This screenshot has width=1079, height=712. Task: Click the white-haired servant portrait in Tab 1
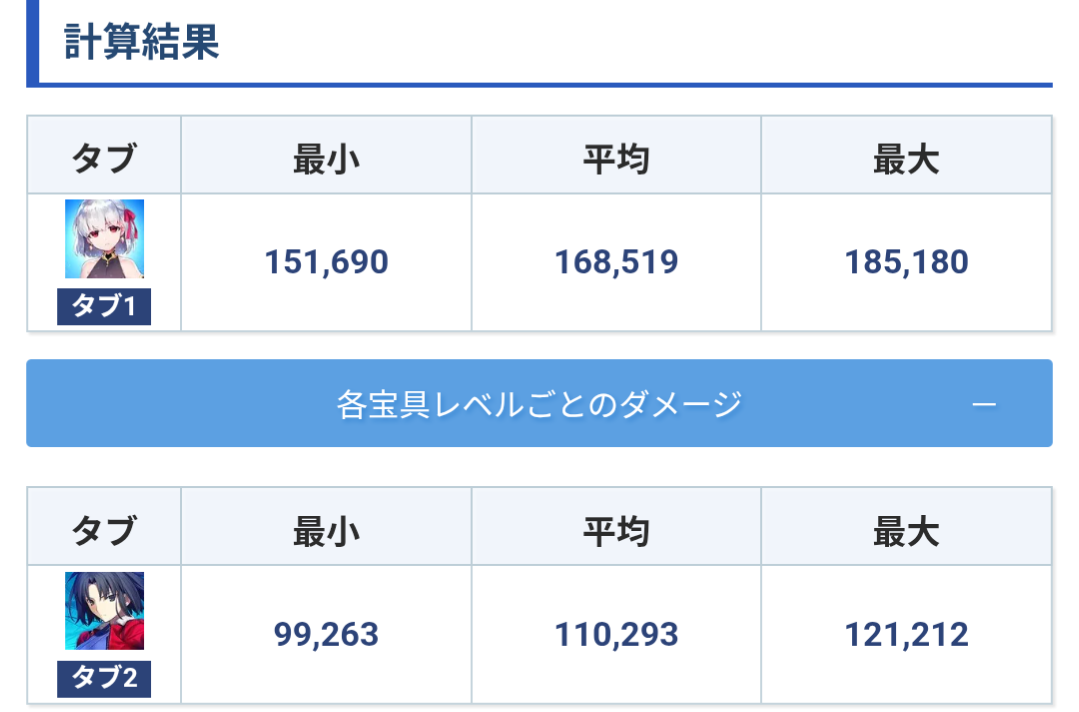pyautogui.click(x=105, y=239)
